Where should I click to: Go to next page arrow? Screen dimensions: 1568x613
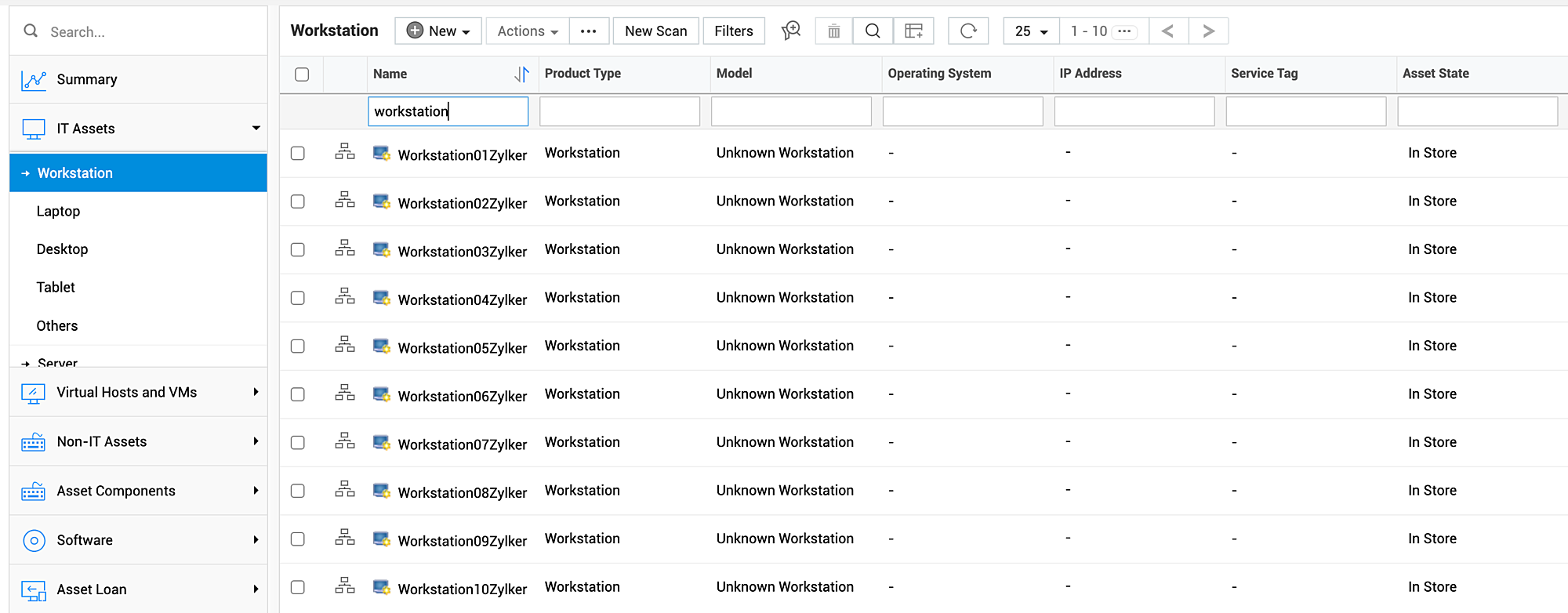1208,31
